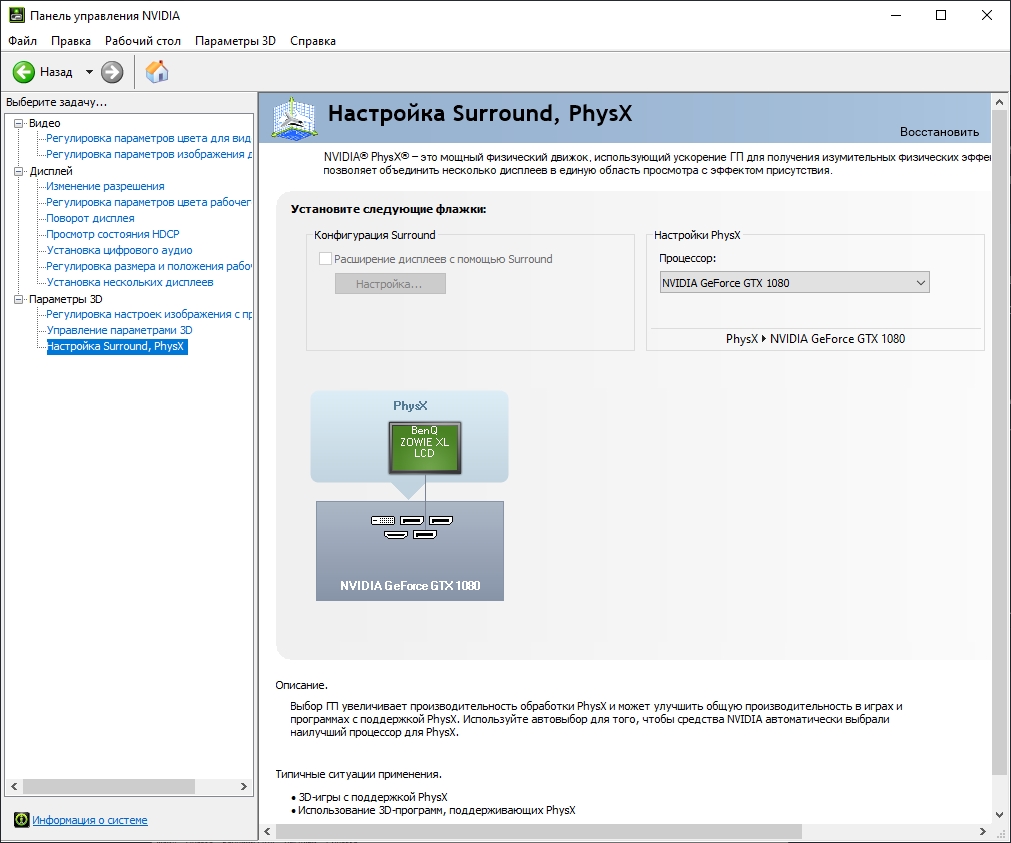Click the Описание. label

301,685
